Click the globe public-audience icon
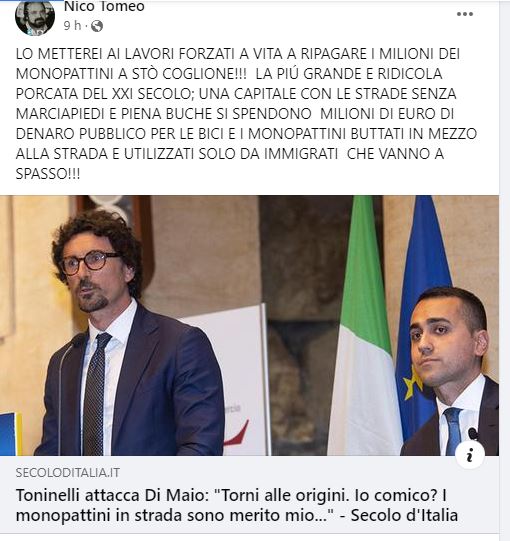The width and height of the screenshot is (510, 541). tap(97, 26)
